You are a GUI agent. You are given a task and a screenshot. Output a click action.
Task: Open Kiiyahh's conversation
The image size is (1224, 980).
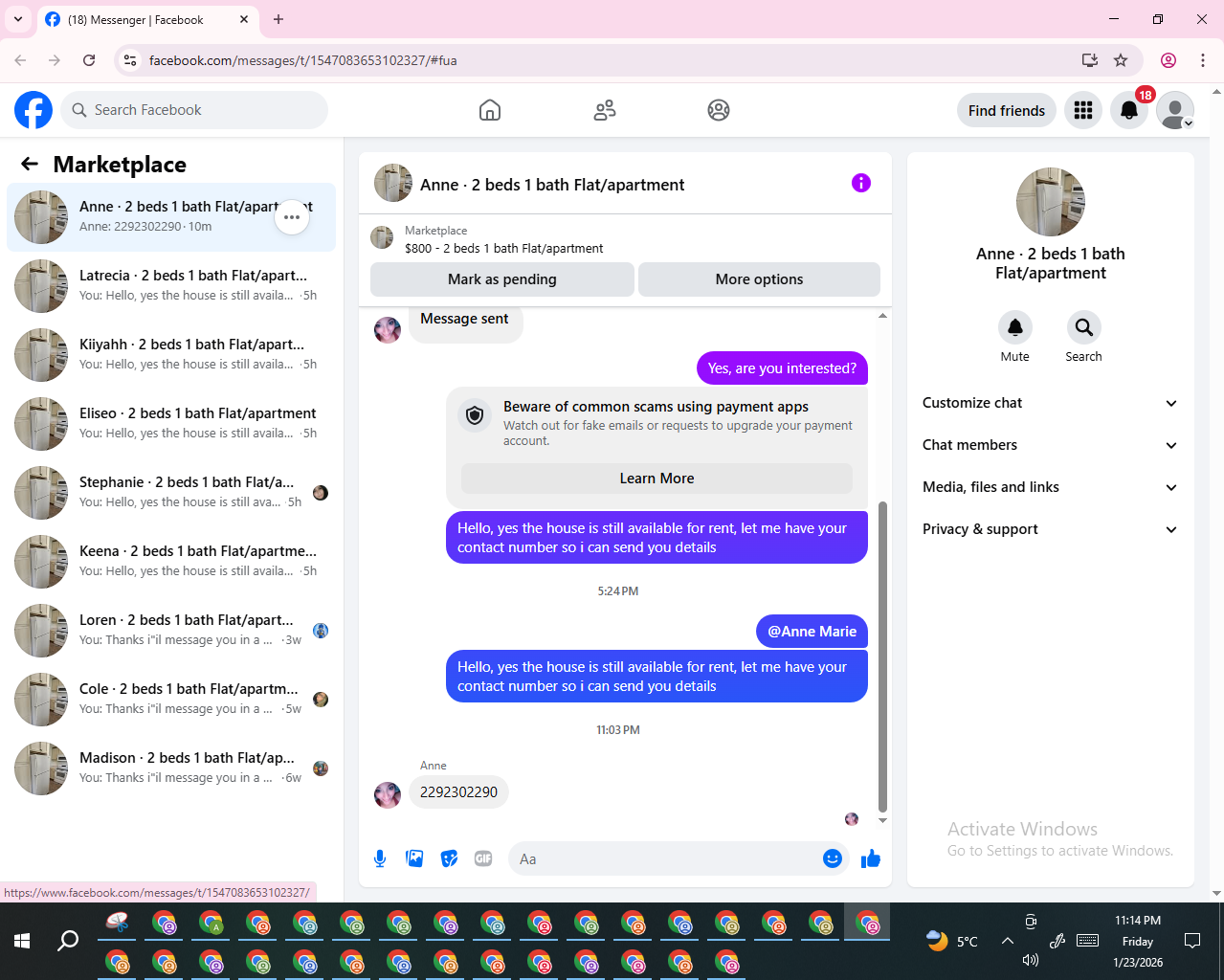tap(171, 355)
